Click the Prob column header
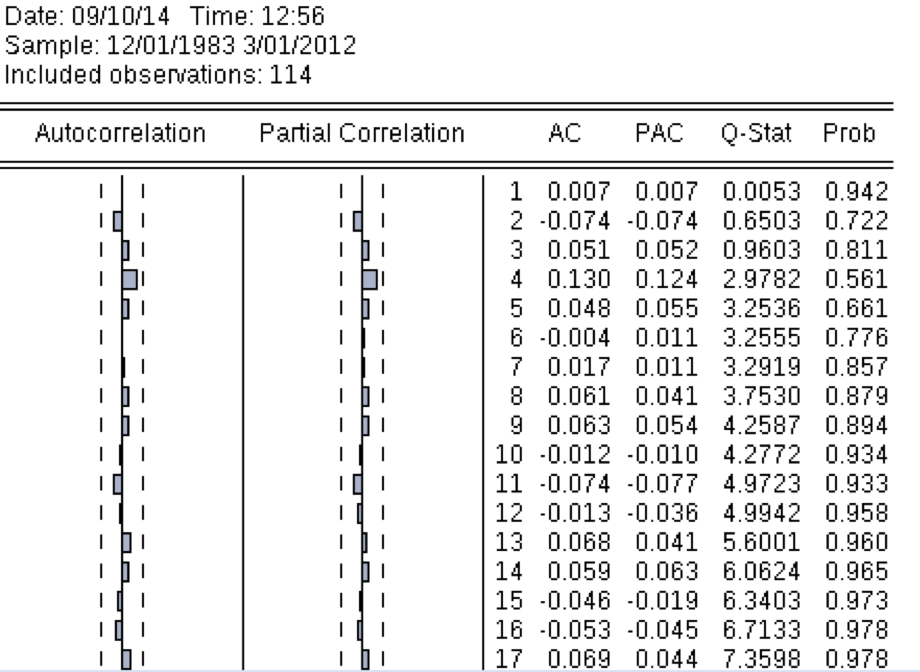The width and height of the screenshot is (920, 672). pos(846,132)
